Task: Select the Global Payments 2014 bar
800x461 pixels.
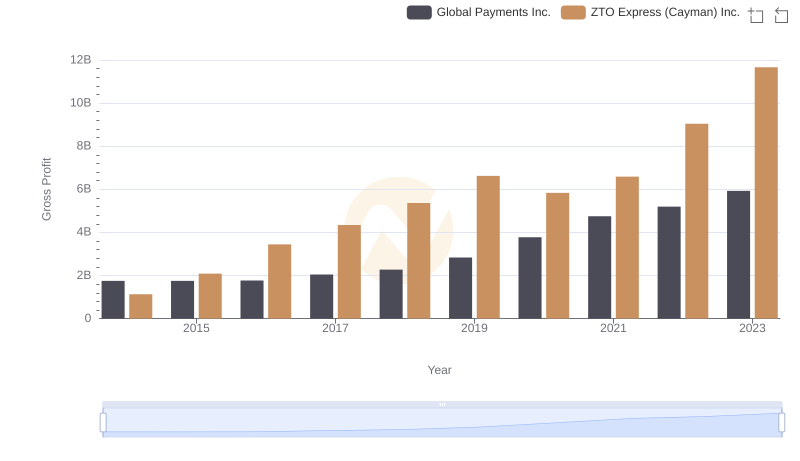Action: coord(113,300)
